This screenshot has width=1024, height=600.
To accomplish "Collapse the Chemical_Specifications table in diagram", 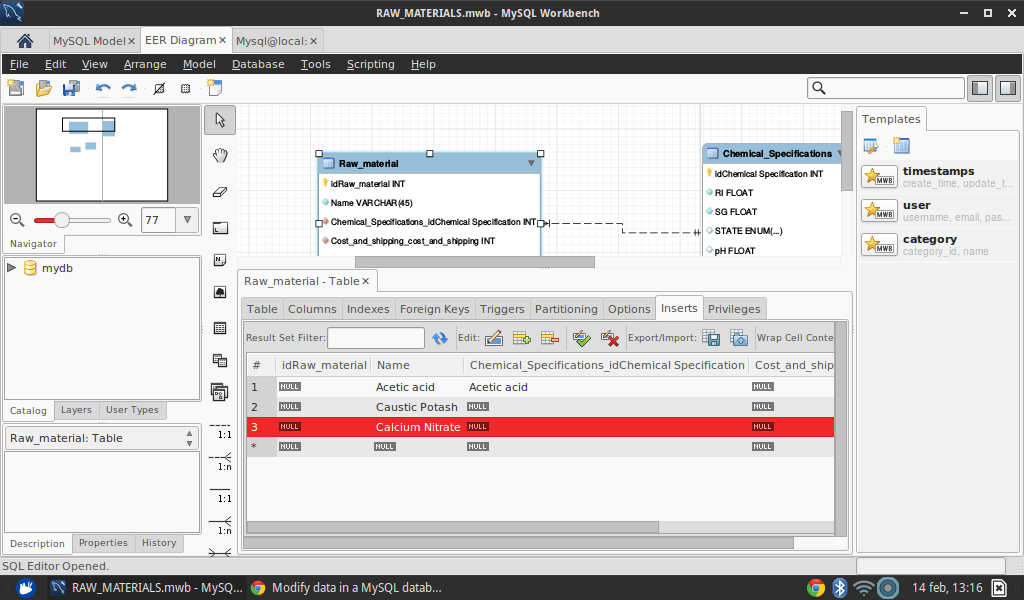I will point(839,153).
